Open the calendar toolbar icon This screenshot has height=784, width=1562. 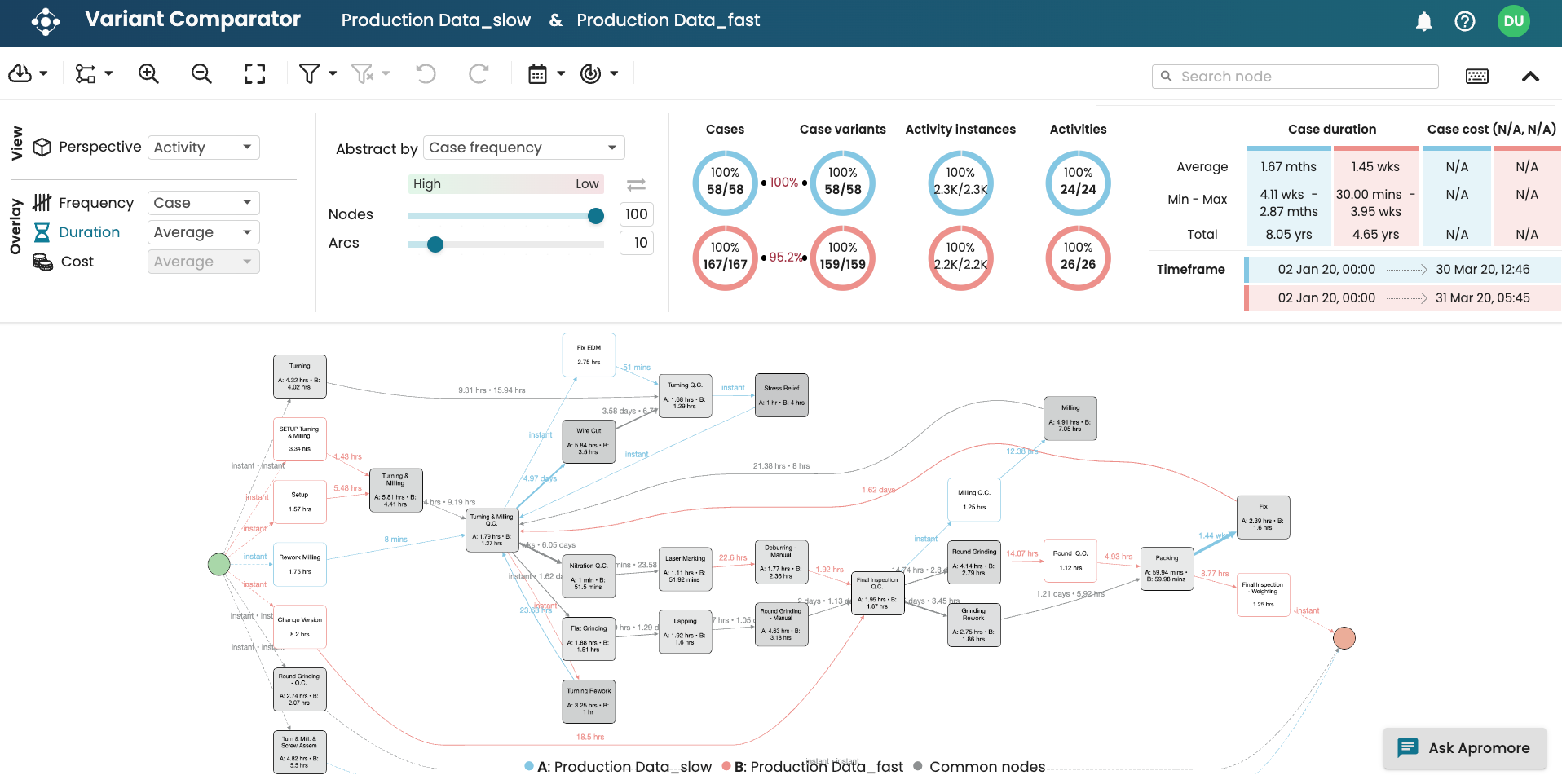tap(537, 74)
